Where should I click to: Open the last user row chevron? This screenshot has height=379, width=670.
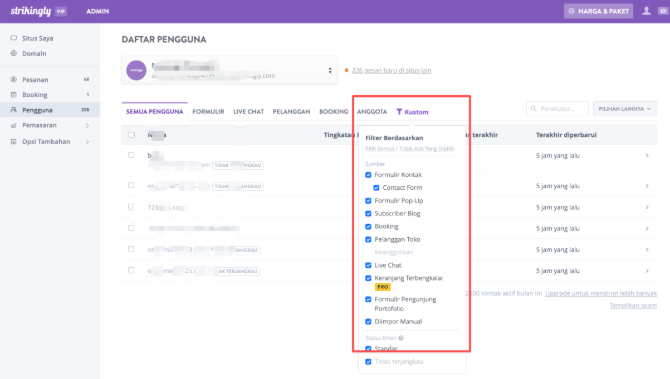(647, 271)
